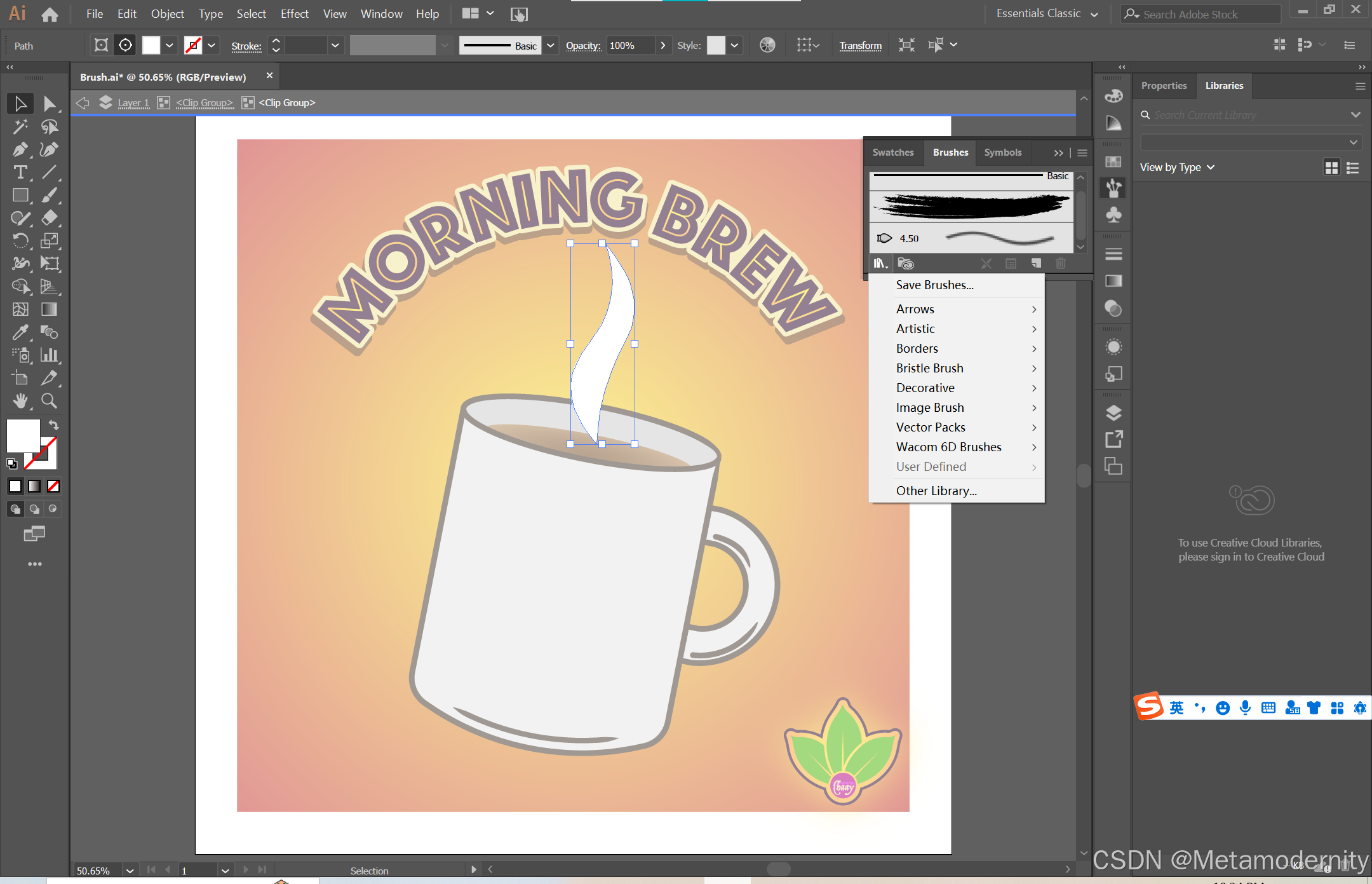Open the Effect menu

pos(294,14)
